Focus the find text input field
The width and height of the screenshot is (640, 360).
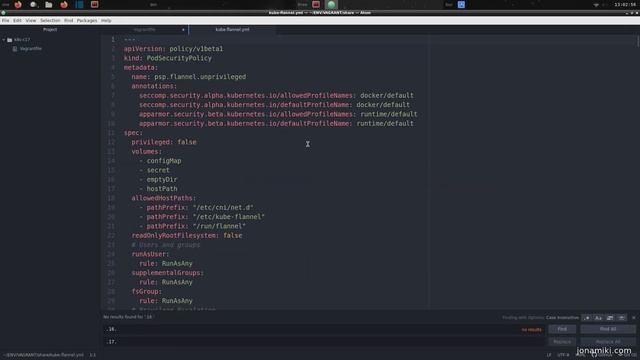pos(324,329)
